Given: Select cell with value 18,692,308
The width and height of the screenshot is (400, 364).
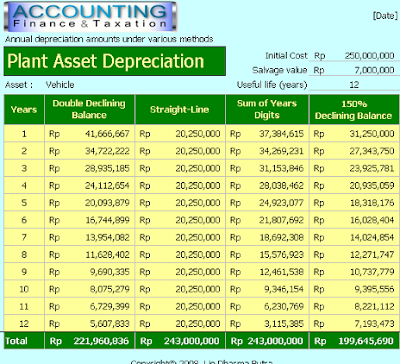Looking at the screenshot, I should click(267, 237).
